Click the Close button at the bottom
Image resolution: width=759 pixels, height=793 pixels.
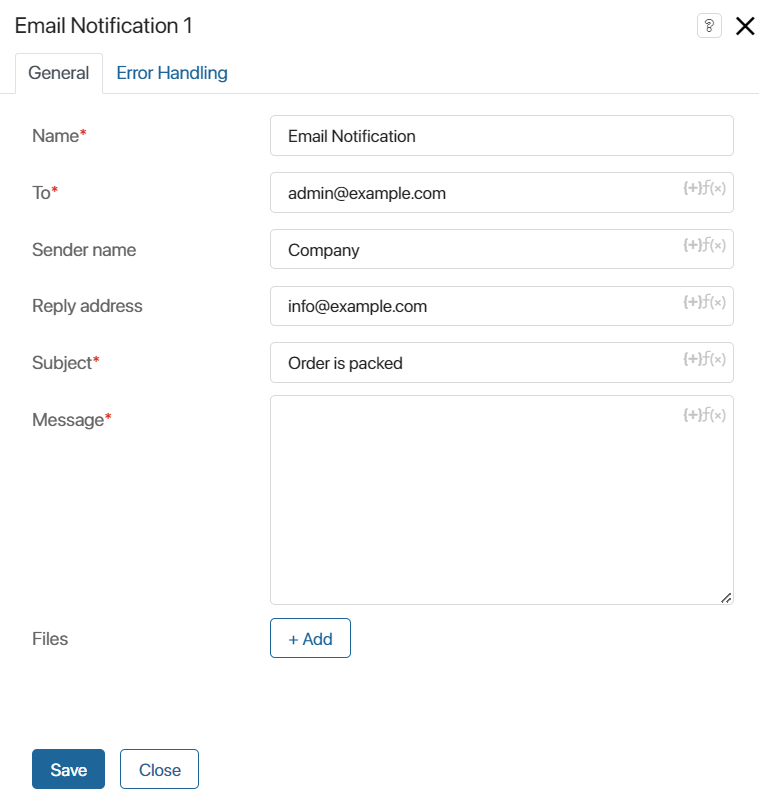pos(159,769)
